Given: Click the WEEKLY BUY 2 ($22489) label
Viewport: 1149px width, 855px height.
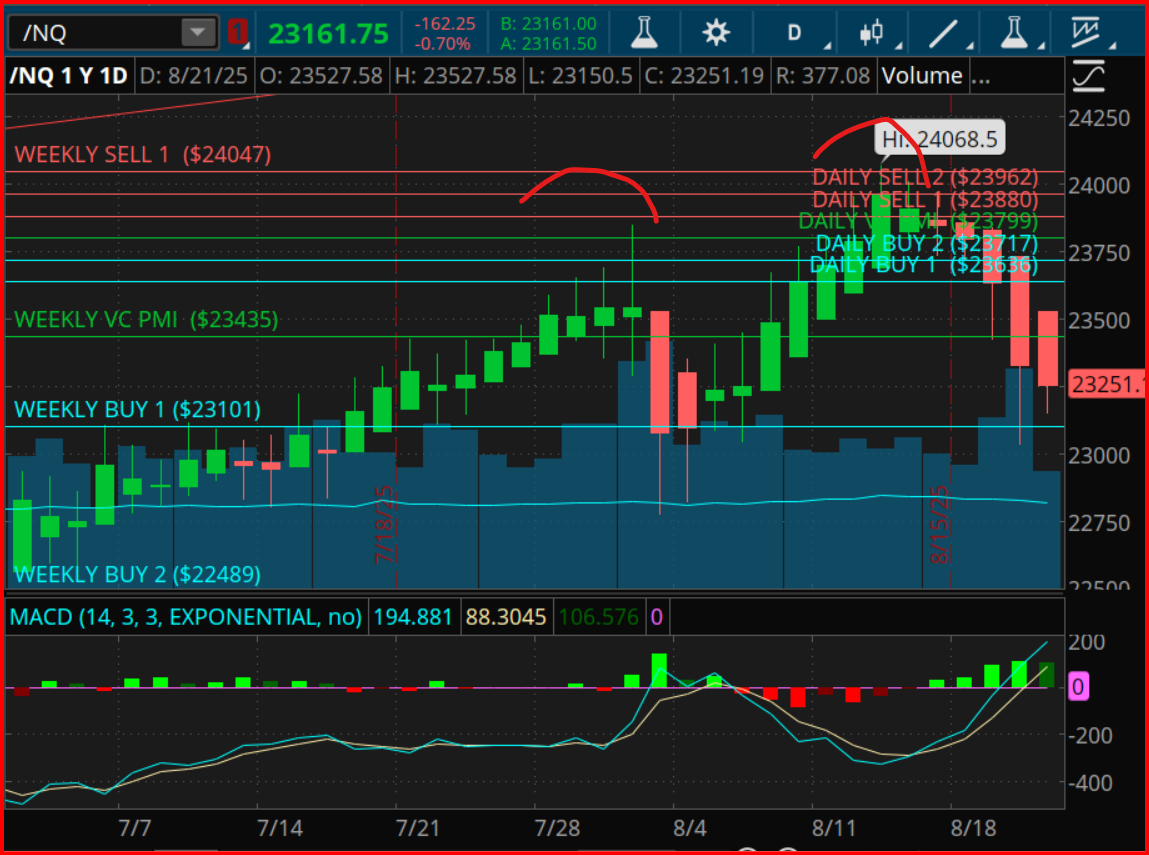Looking at the screenshot, I should tap(138, 574).
